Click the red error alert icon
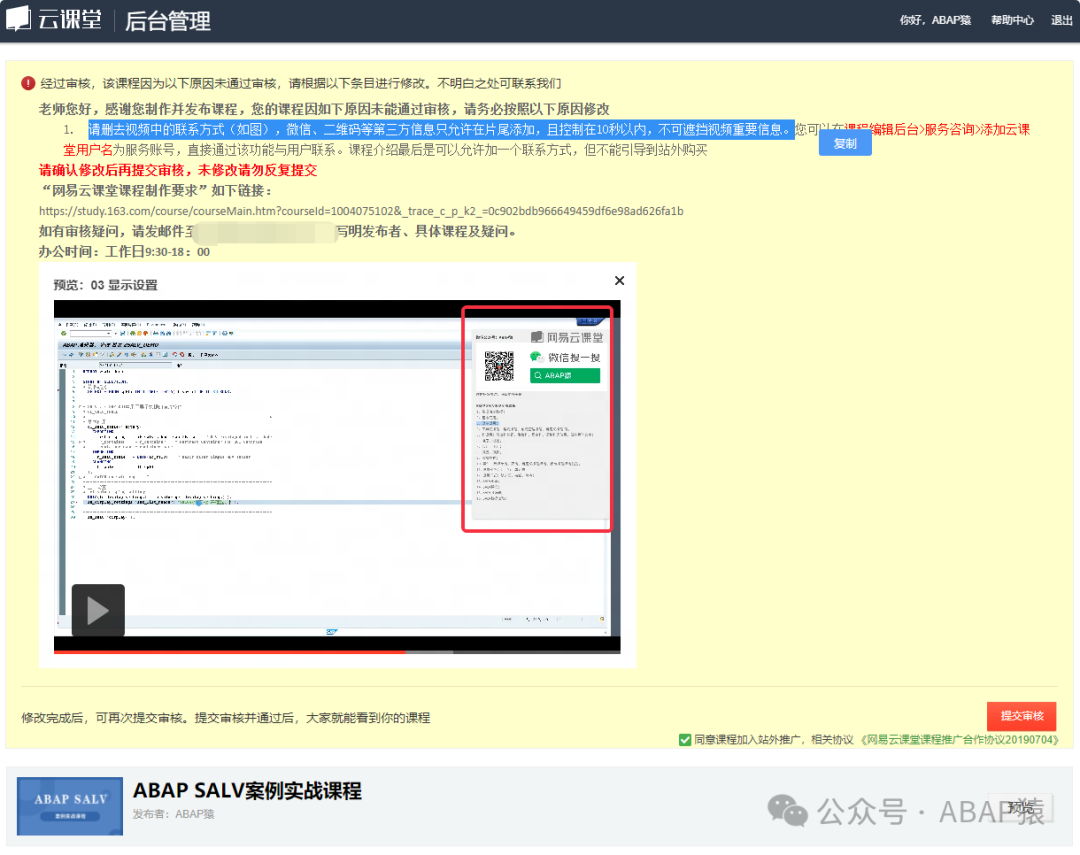Viewport: 1080px width, 855px height. point(28,83)
